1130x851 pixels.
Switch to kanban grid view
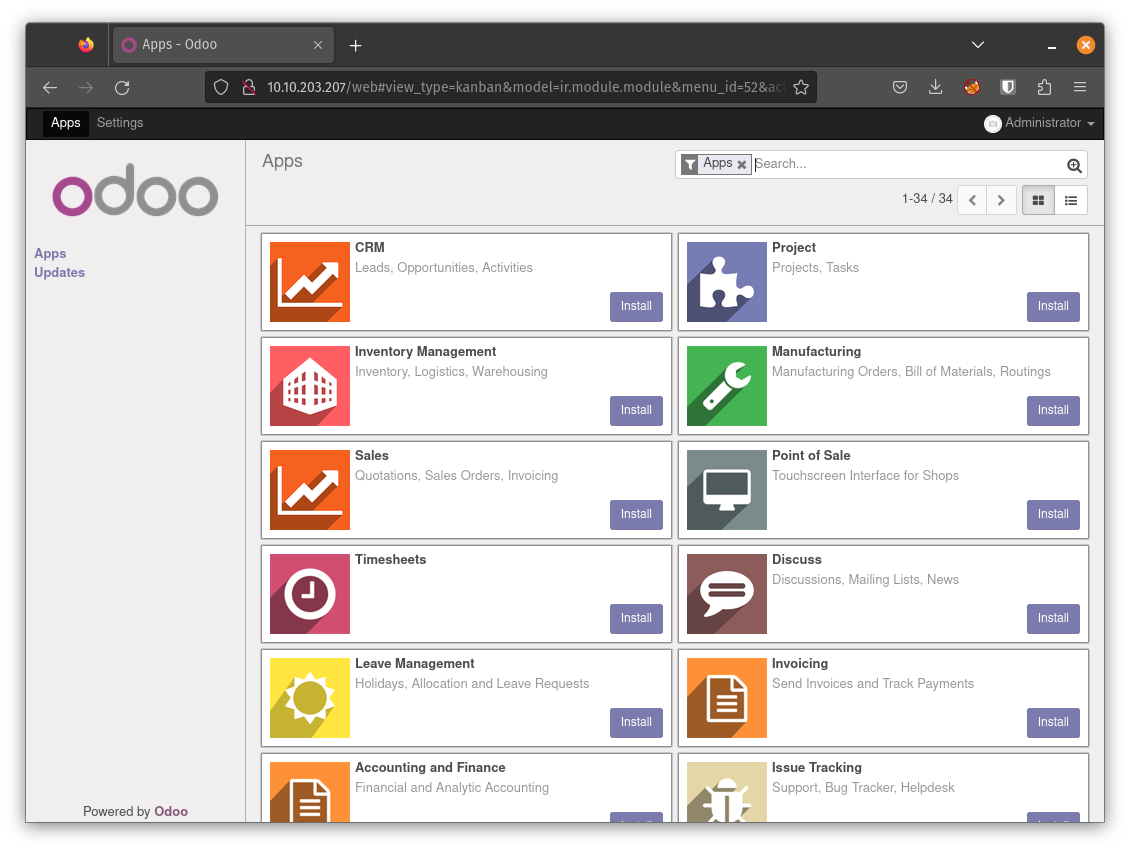coord(1038,200)
